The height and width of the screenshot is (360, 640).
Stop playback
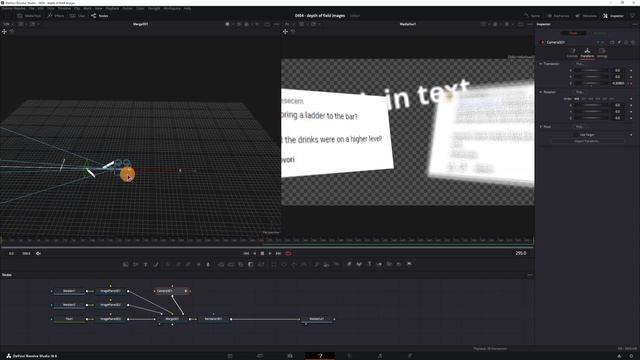262,253
